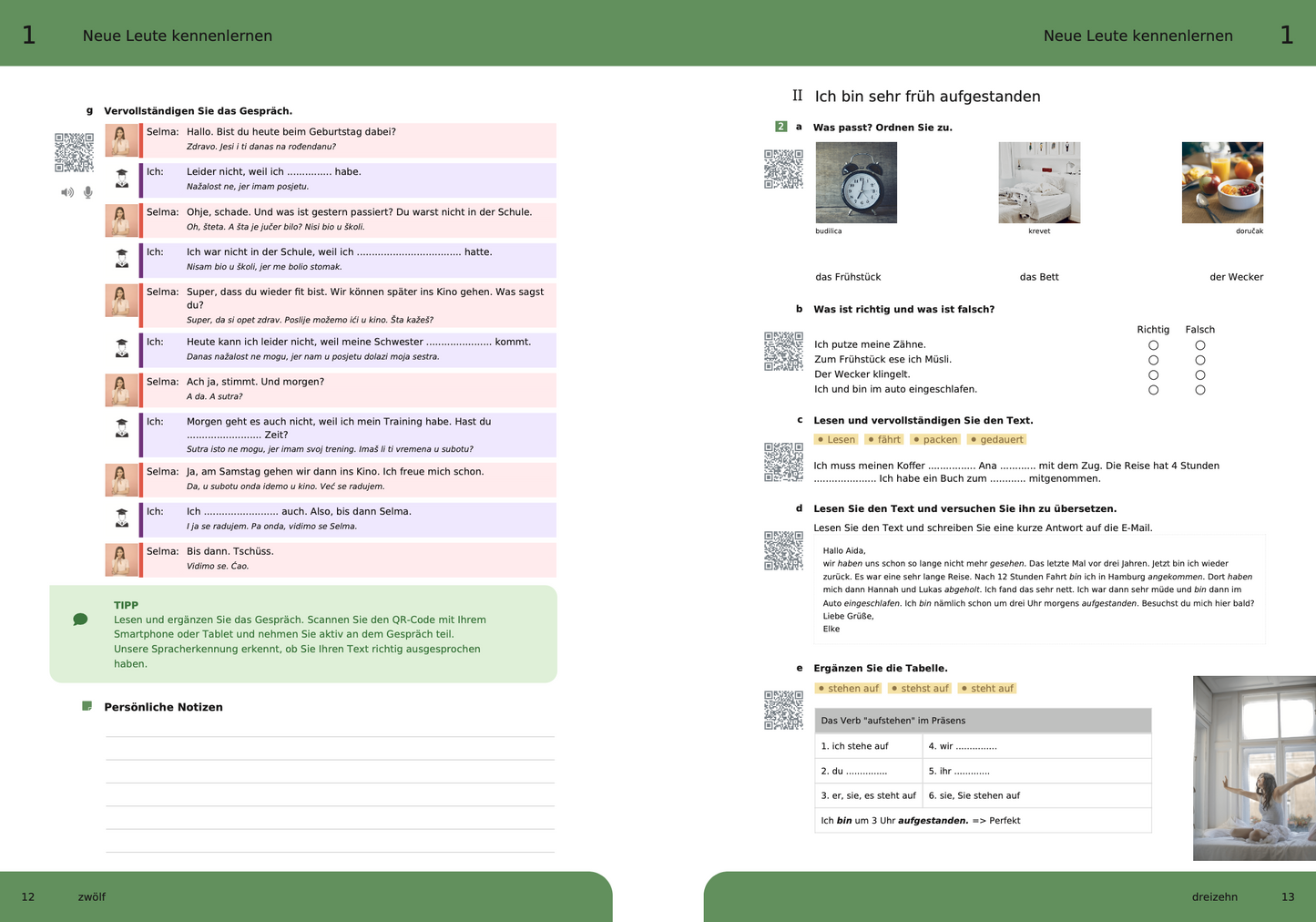
Task: Pick the 'stehst auf' word chip
Action: click(920, 689)
